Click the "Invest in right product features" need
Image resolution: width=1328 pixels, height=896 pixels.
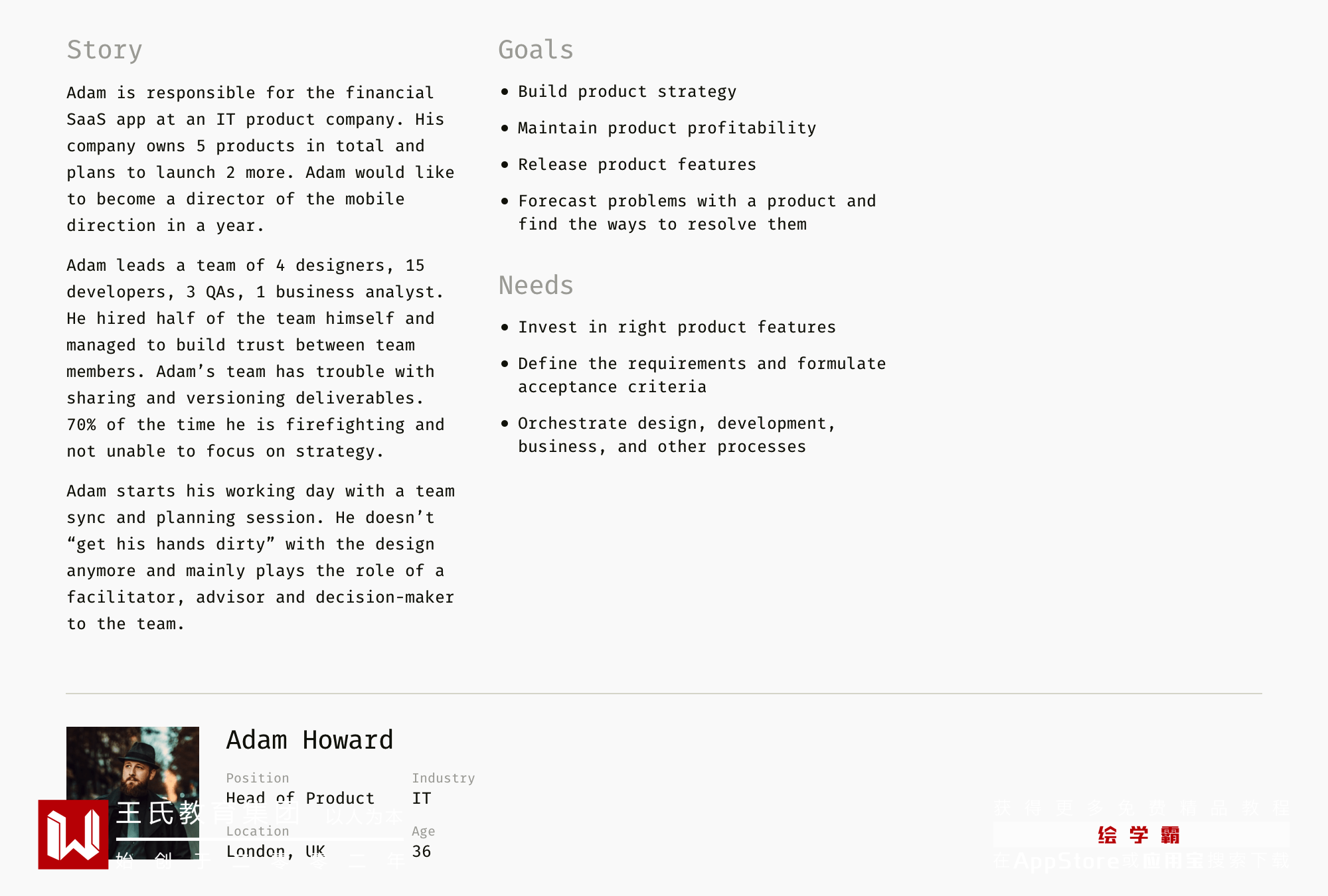pos(677,327)
